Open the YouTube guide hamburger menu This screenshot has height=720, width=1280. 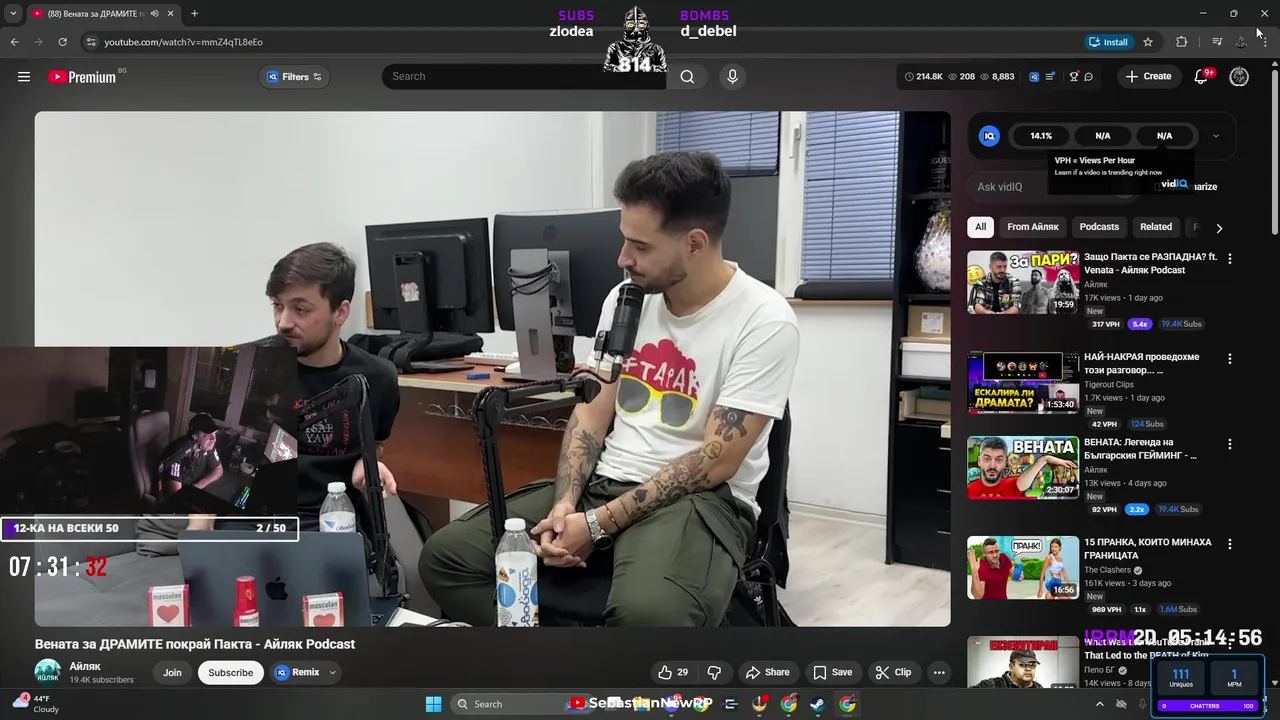[24, 77]
